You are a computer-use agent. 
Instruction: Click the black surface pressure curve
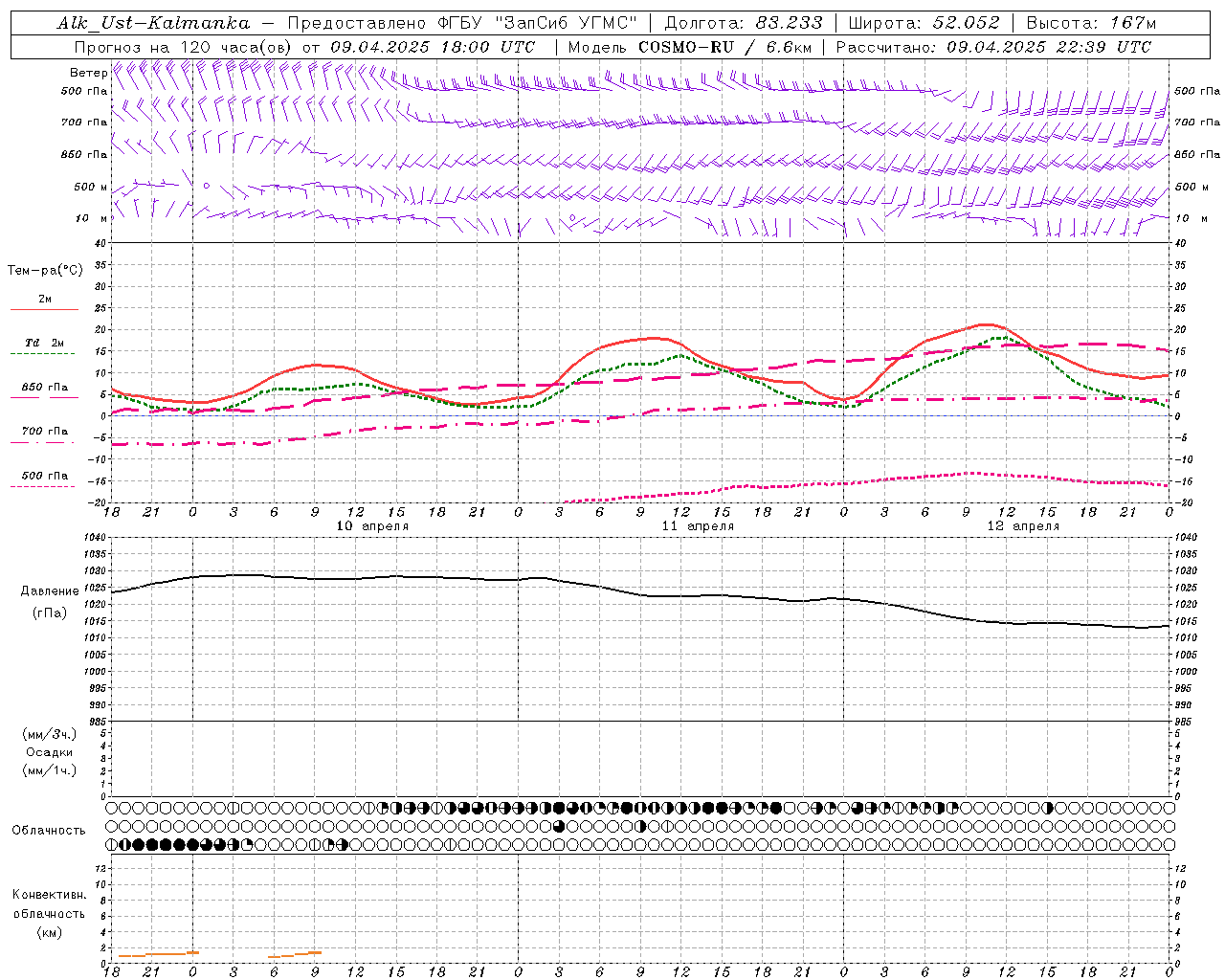(641, 594)
